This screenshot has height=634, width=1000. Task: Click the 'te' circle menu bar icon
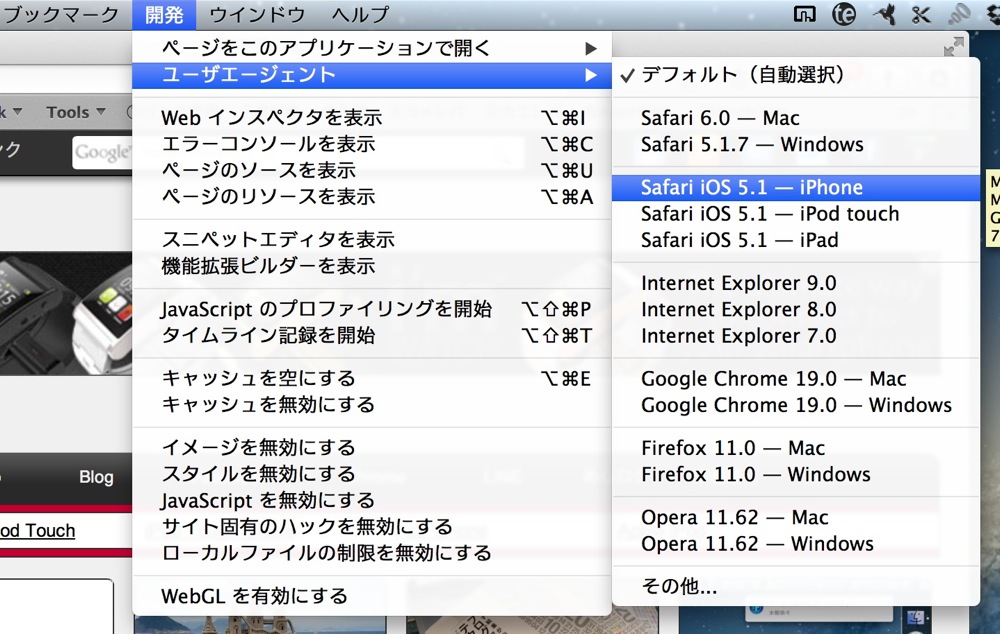click(x=844, y=13)
